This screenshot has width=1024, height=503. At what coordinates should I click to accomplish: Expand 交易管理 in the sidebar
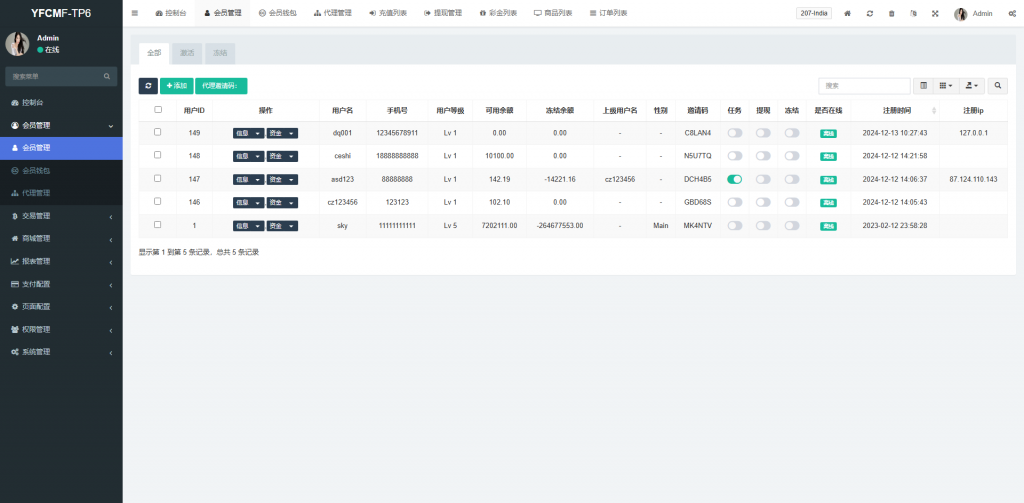point(61,216)
